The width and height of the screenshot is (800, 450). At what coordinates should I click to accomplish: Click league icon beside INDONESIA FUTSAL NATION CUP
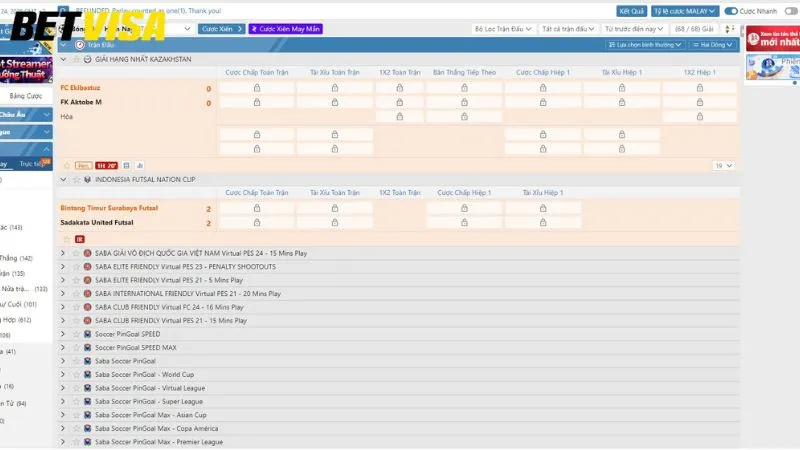coord(87,180)
